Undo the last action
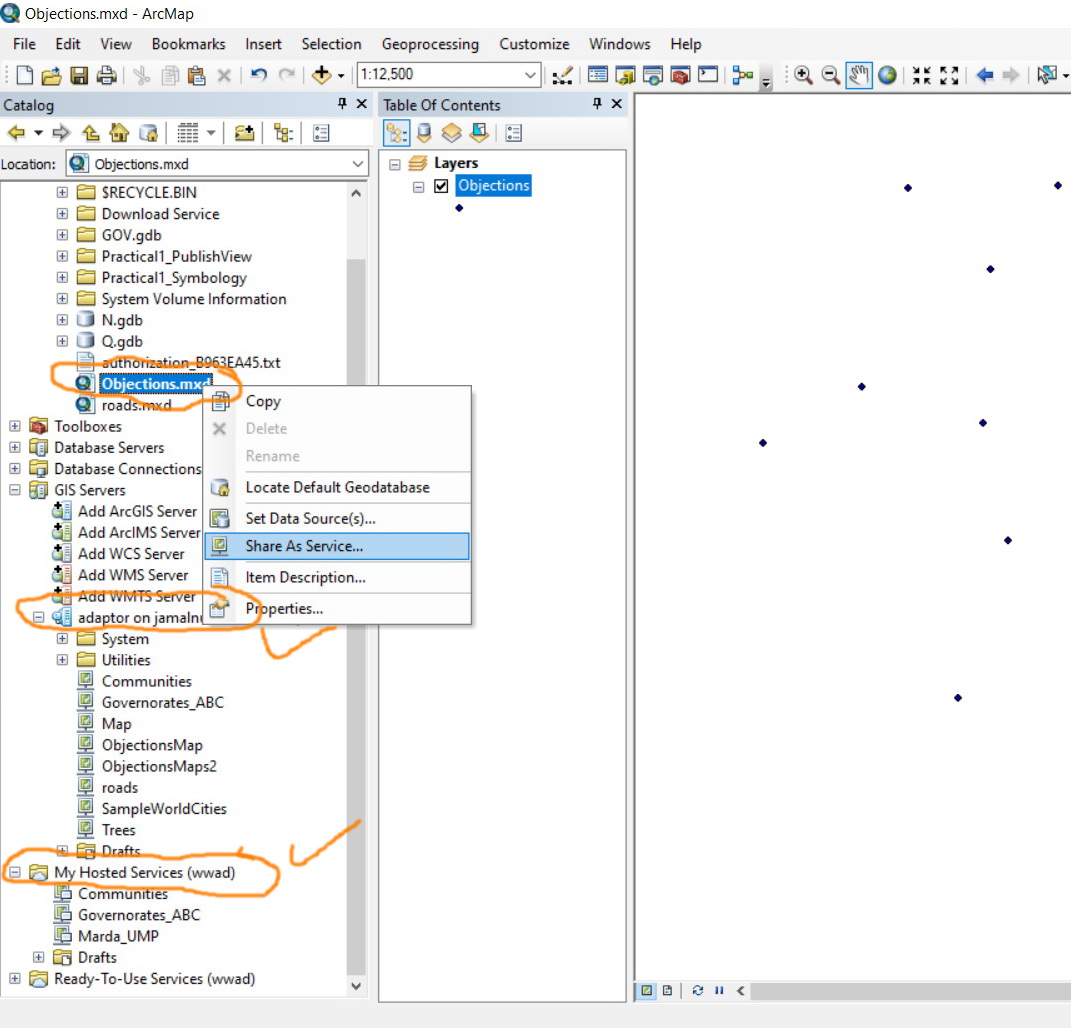The image size is (1071, 1028). (258, 74)
